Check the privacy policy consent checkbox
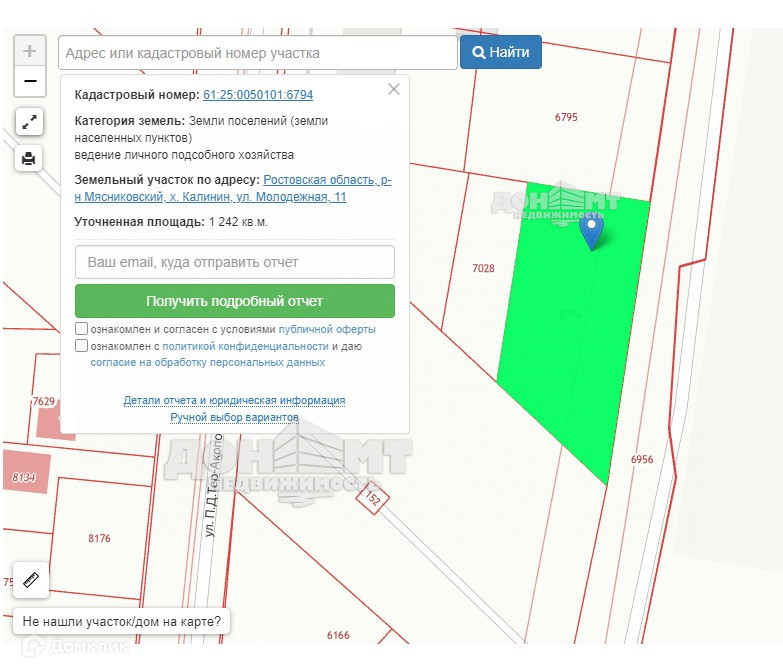Image resolution: width=783 pixels, height=672 pixels. 81,345
